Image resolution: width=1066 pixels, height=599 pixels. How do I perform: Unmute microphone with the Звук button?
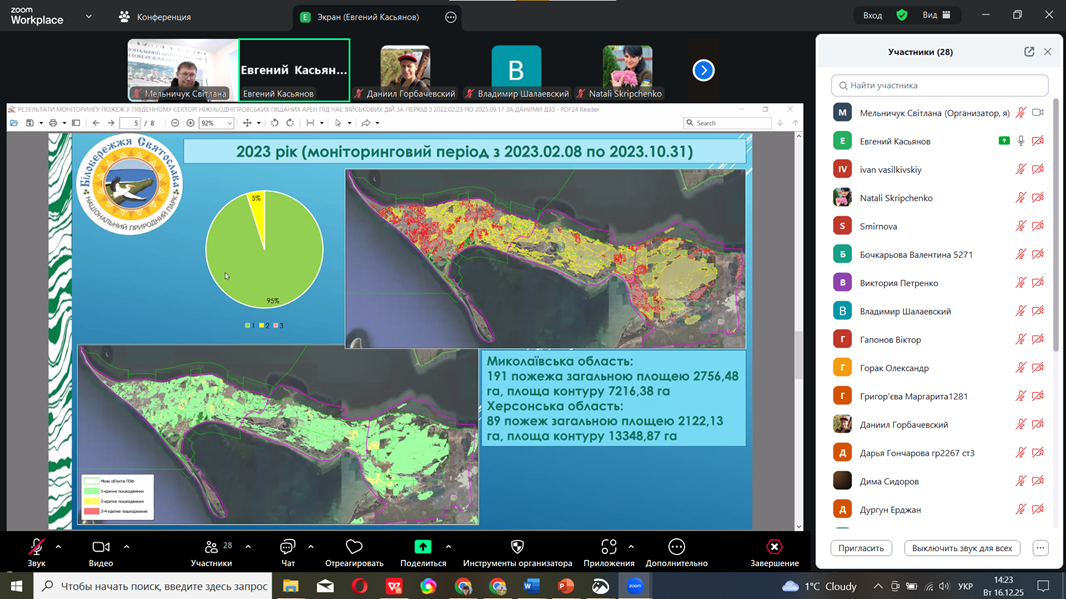(x=36, y=547)
